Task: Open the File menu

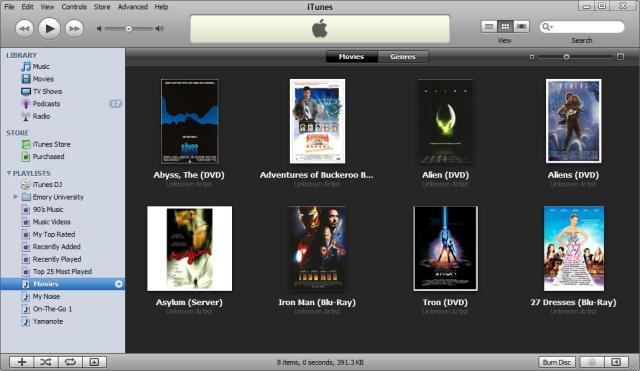Action: (9, 7)
